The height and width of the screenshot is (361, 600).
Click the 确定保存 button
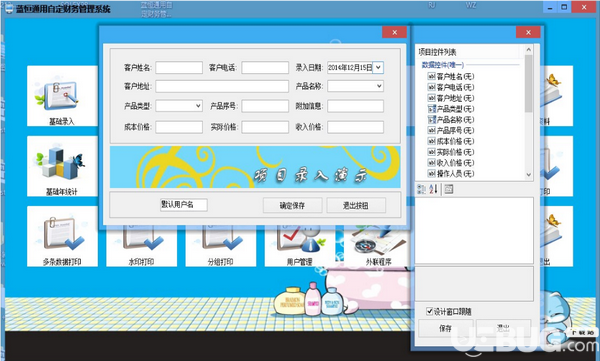click(x=292, y=206)
